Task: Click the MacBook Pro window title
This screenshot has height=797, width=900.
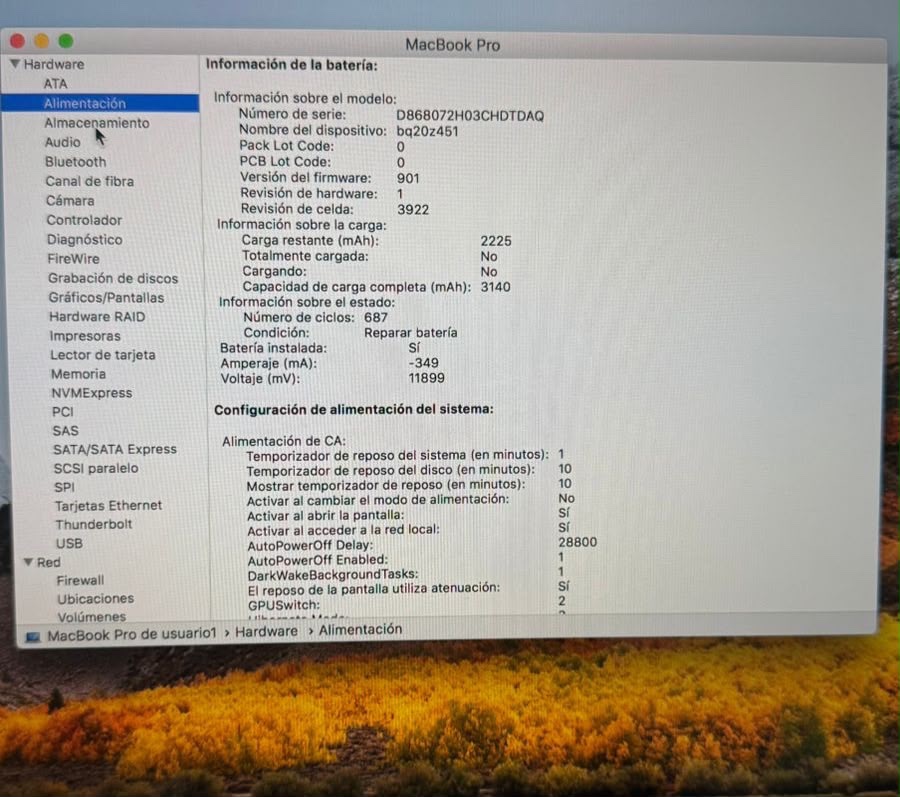Action: click(453, 45)
